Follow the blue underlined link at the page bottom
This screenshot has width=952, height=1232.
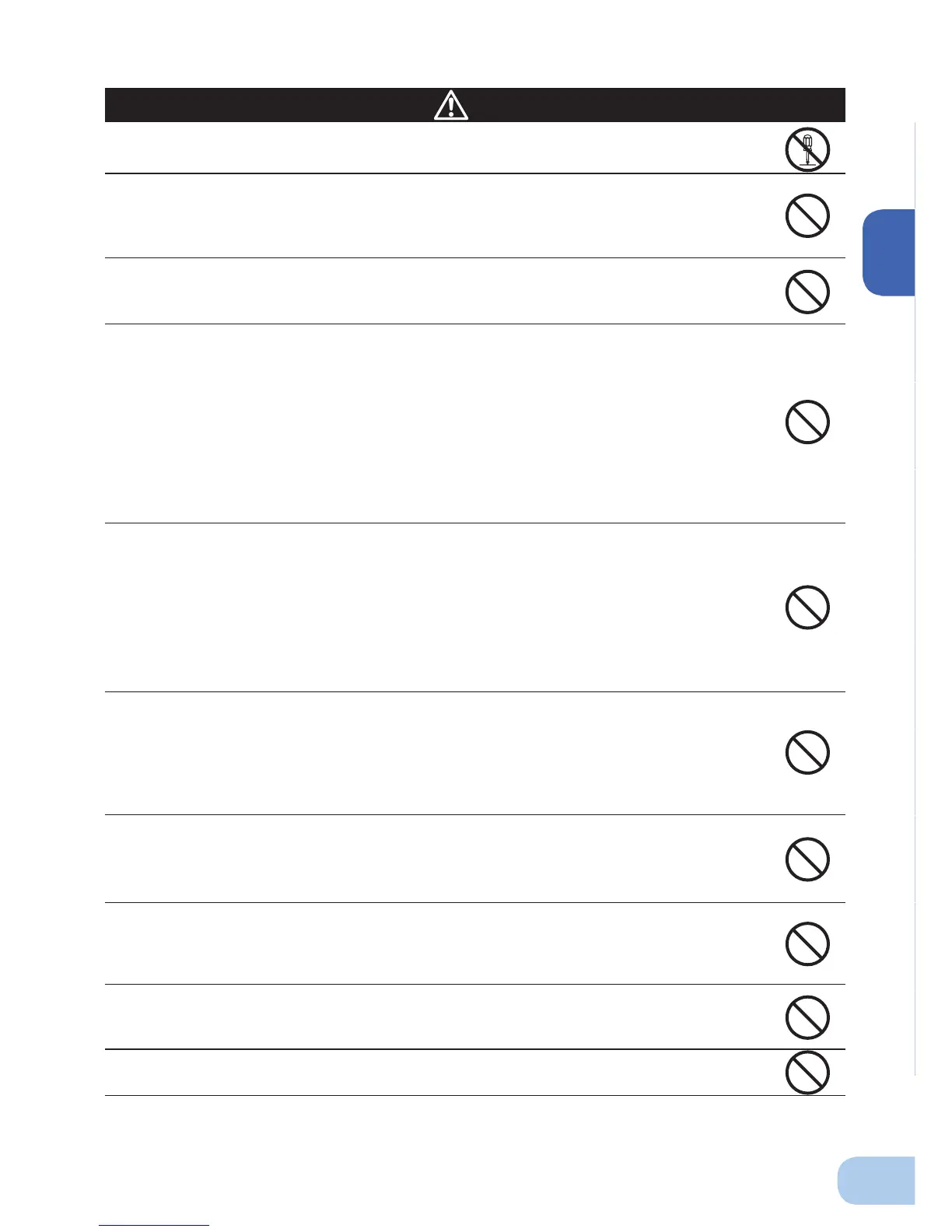154,1225
